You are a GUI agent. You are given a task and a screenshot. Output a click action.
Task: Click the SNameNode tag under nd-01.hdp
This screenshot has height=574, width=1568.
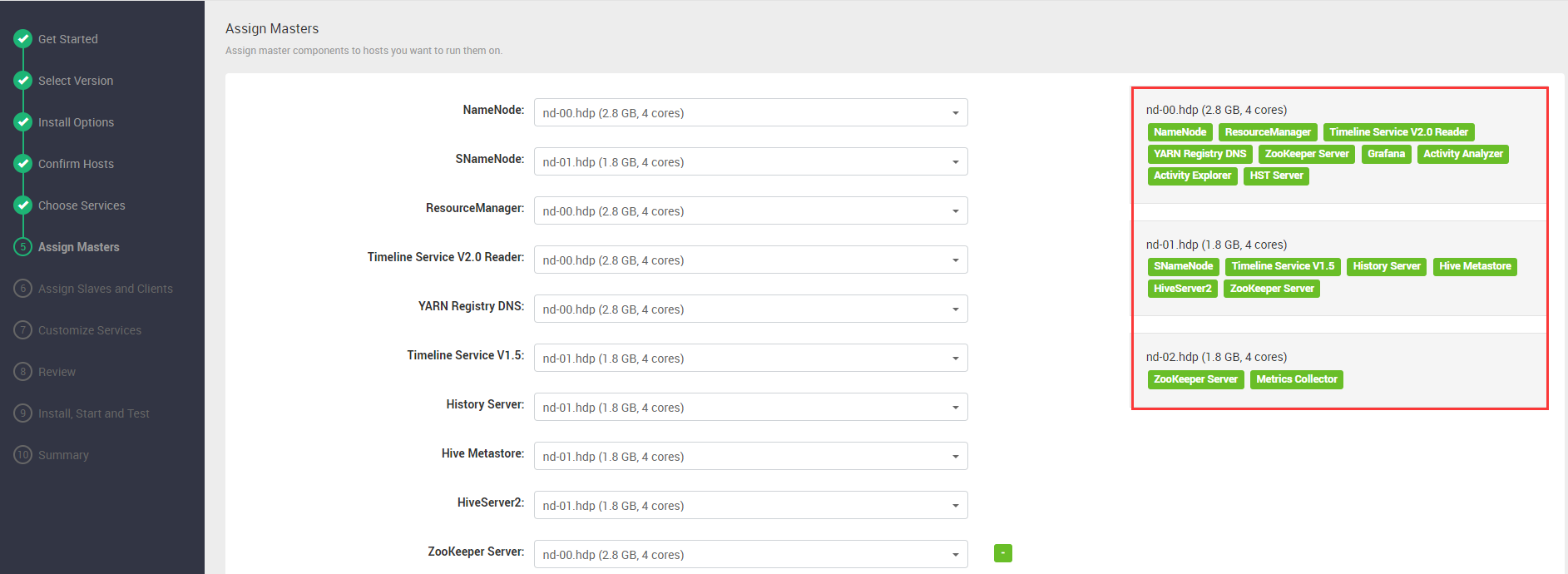click(1183, 266)
